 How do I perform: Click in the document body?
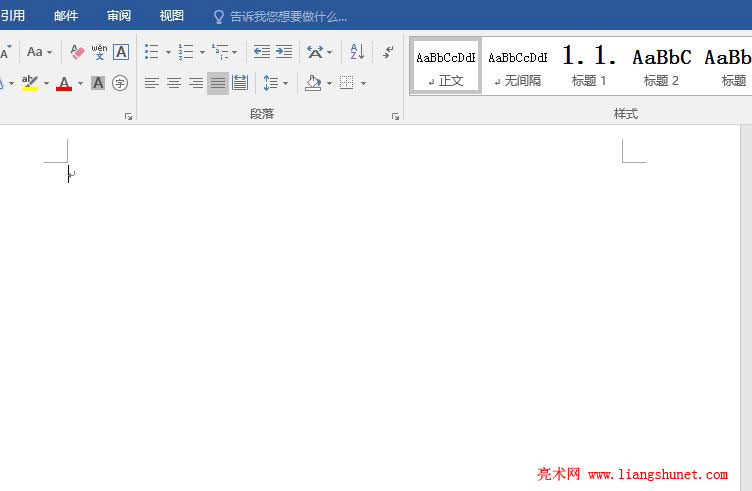(369, 307)
